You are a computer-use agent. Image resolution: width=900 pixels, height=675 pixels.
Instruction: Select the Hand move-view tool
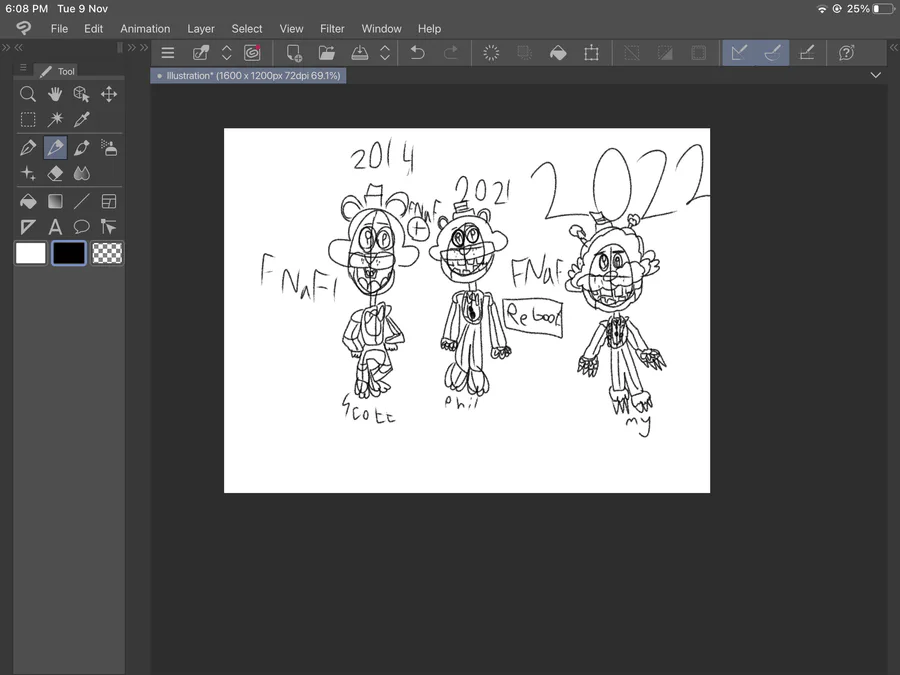(55, 94)
